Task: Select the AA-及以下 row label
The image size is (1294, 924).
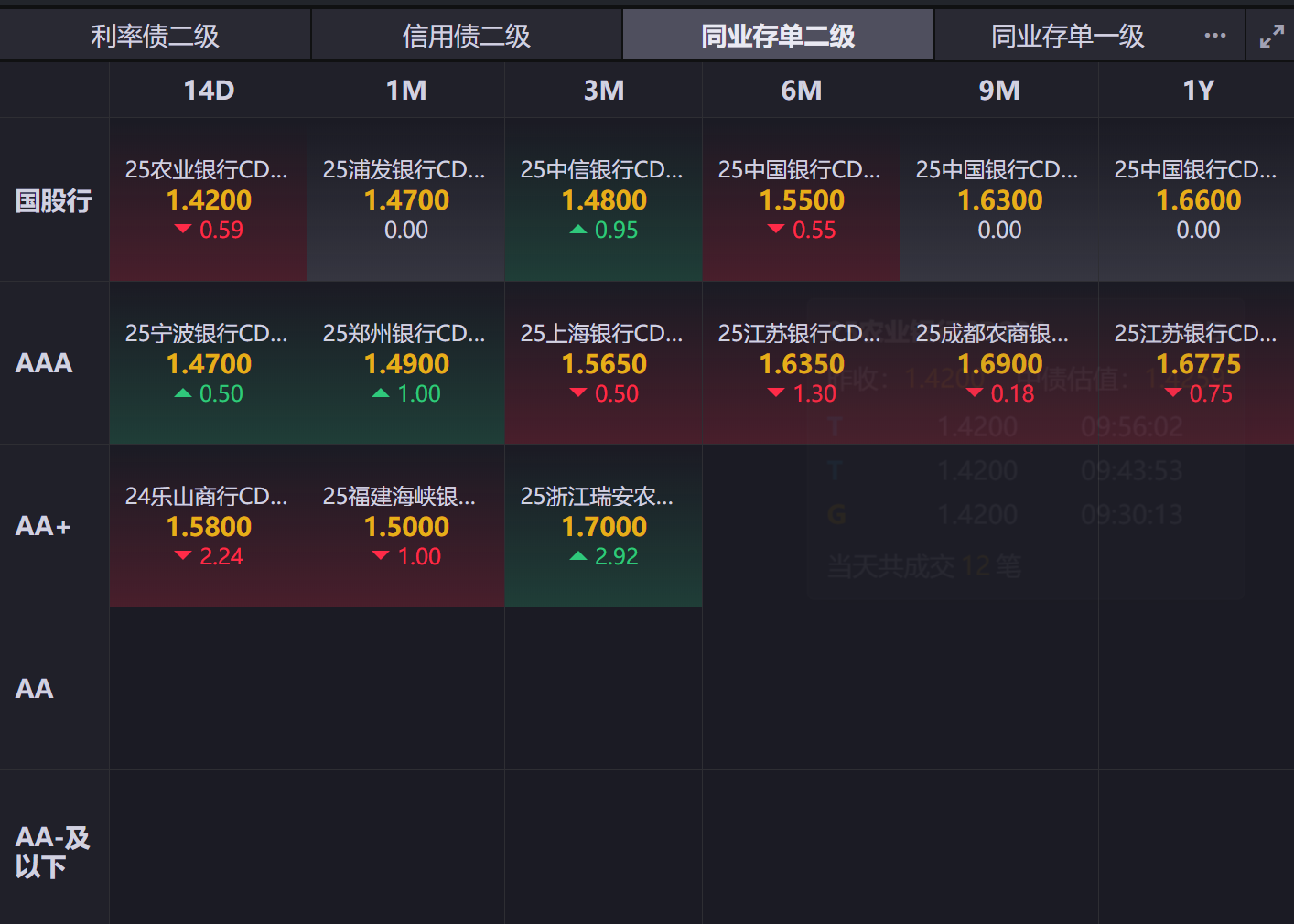Action: click(x=54, y=851)
